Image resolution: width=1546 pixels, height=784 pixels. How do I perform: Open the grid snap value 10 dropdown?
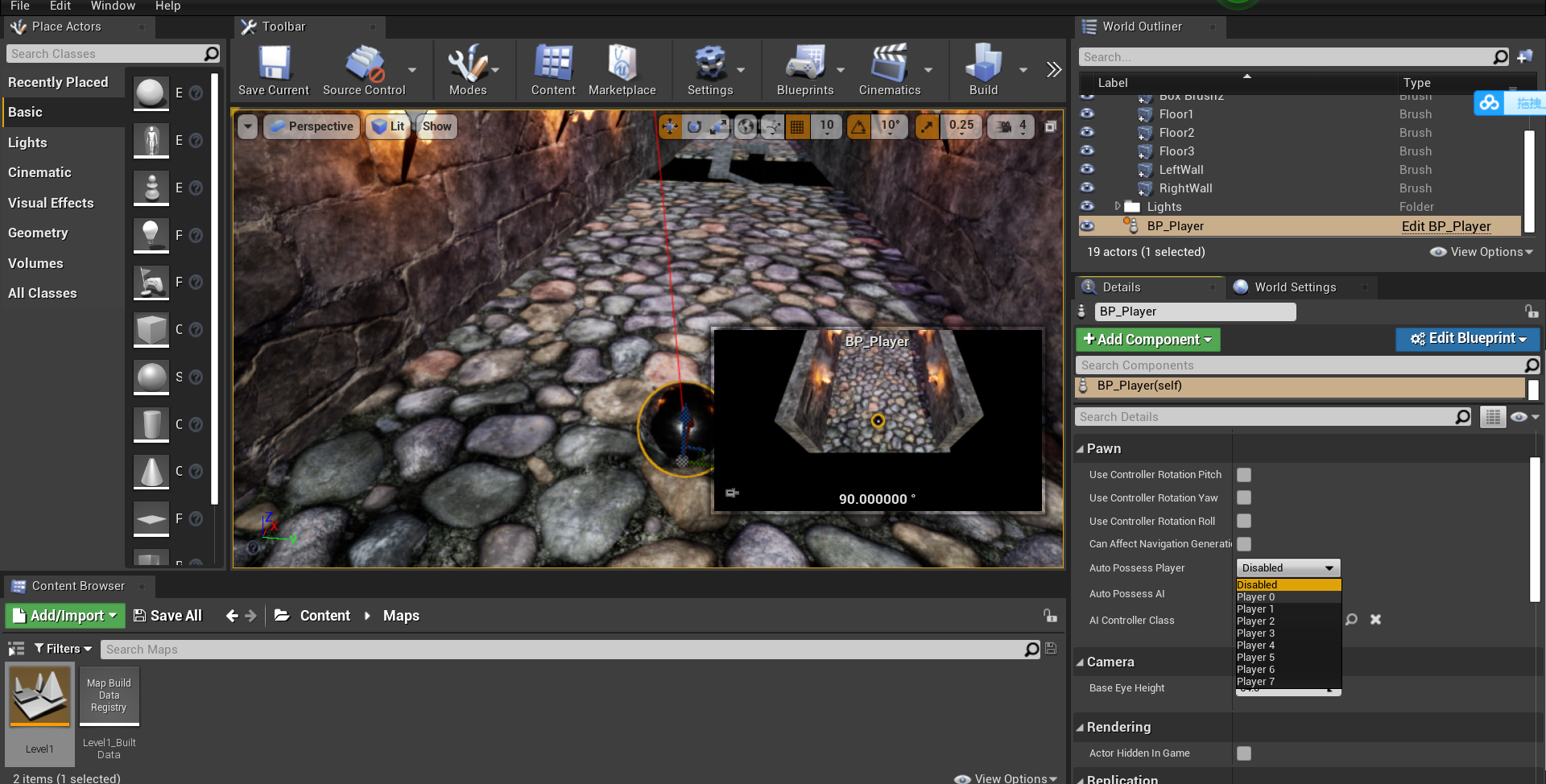pyautogui.click(x=826, y=126)
